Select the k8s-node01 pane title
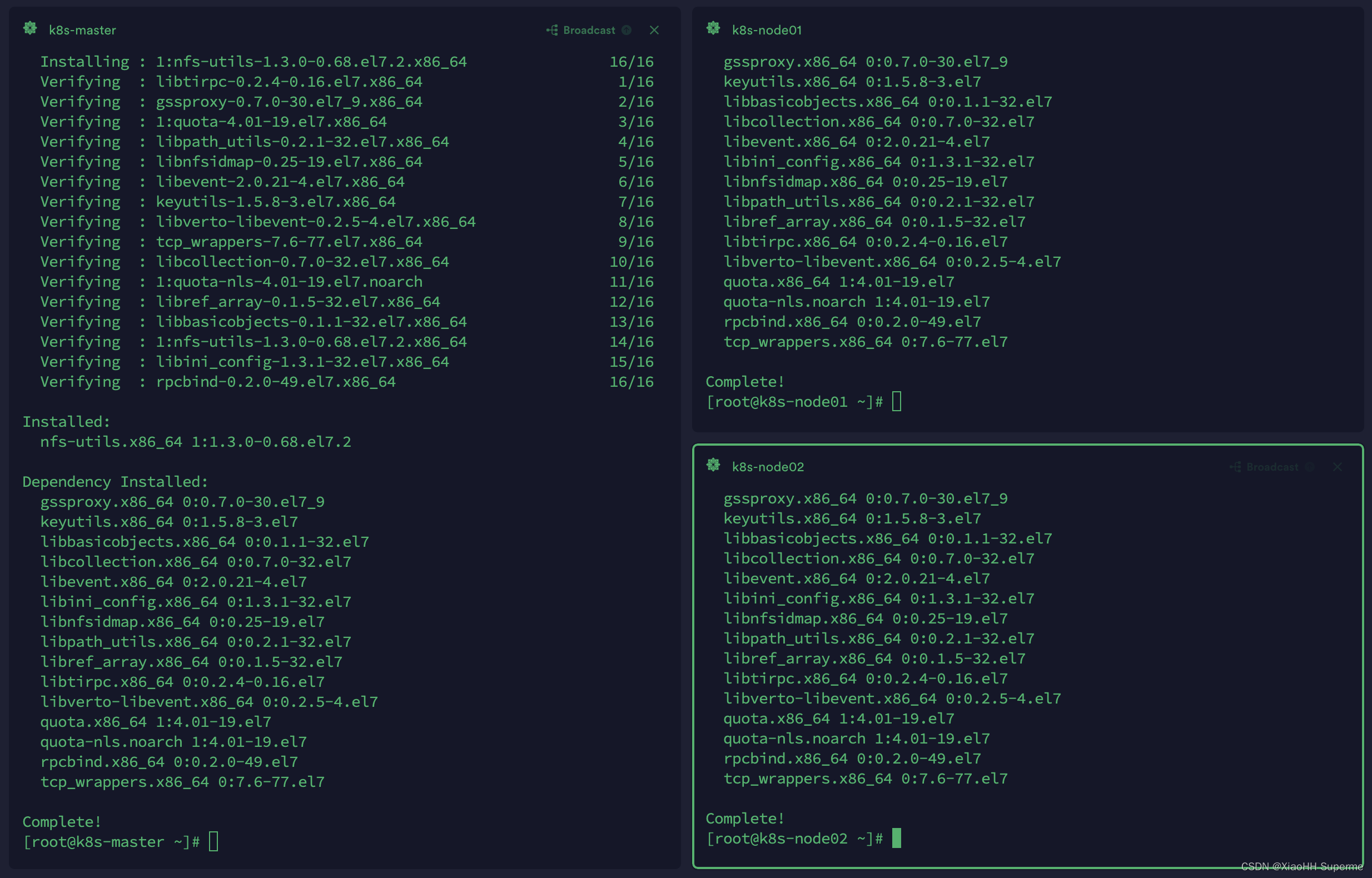 [x=767, y=30]
